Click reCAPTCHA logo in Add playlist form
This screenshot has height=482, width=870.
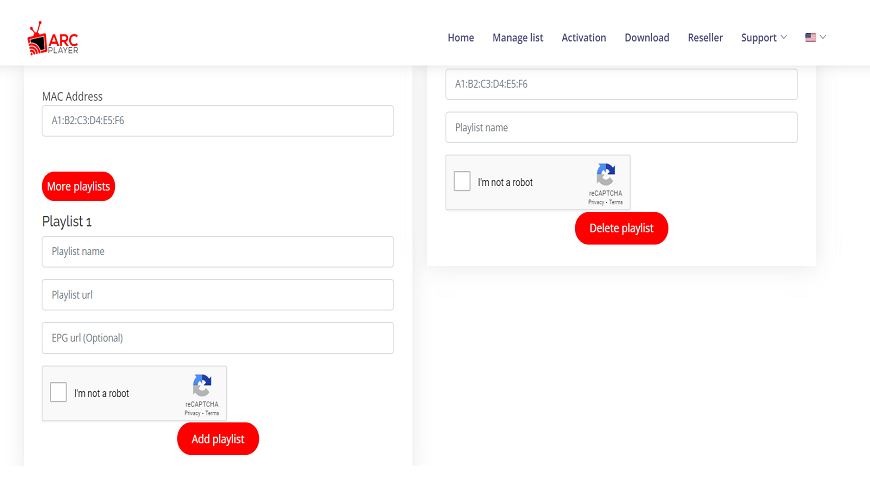click(x=202, y=386)
